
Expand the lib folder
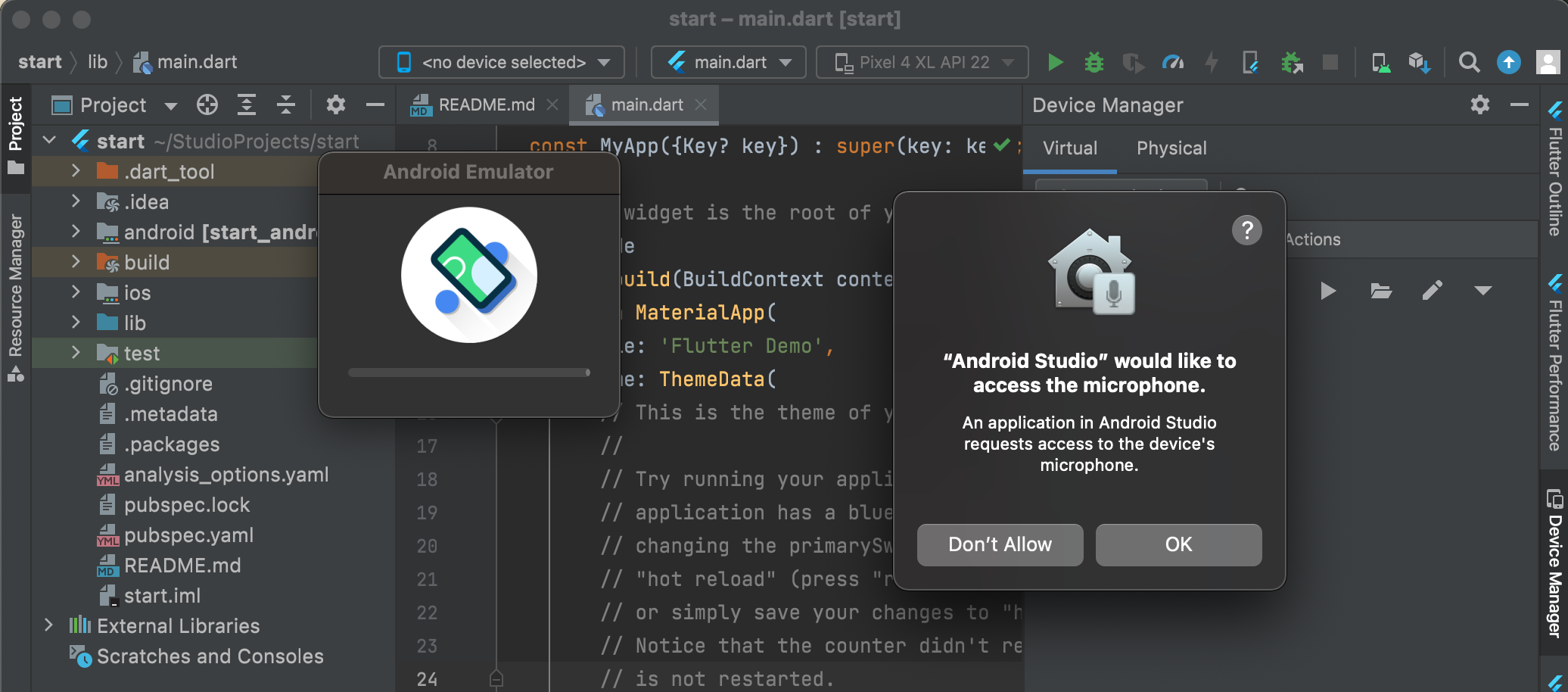click(76, 323)
